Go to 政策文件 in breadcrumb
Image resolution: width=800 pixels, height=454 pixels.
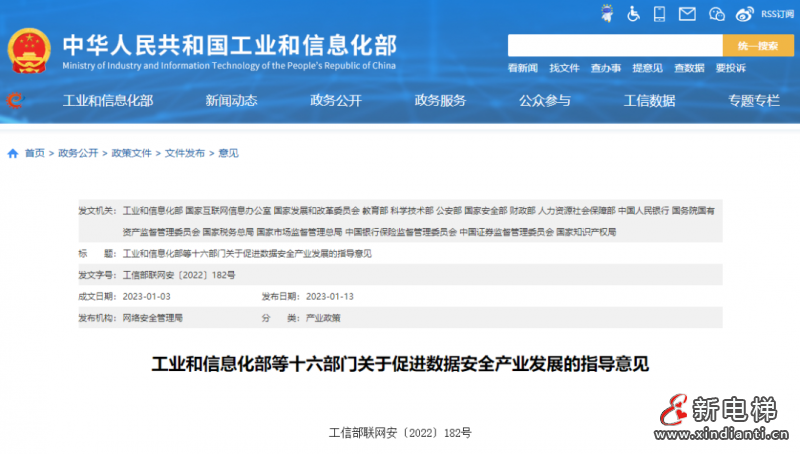point(131,153)
